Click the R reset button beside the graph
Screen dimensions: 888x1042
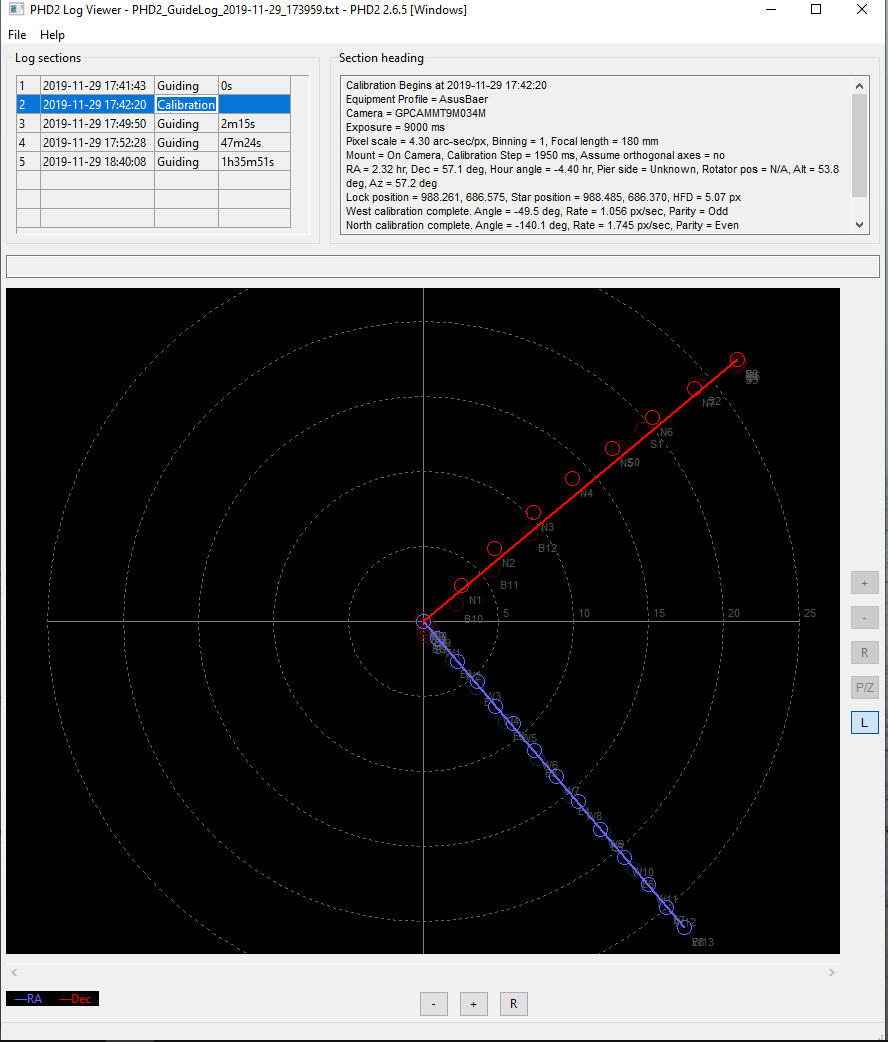coord(864,653)
